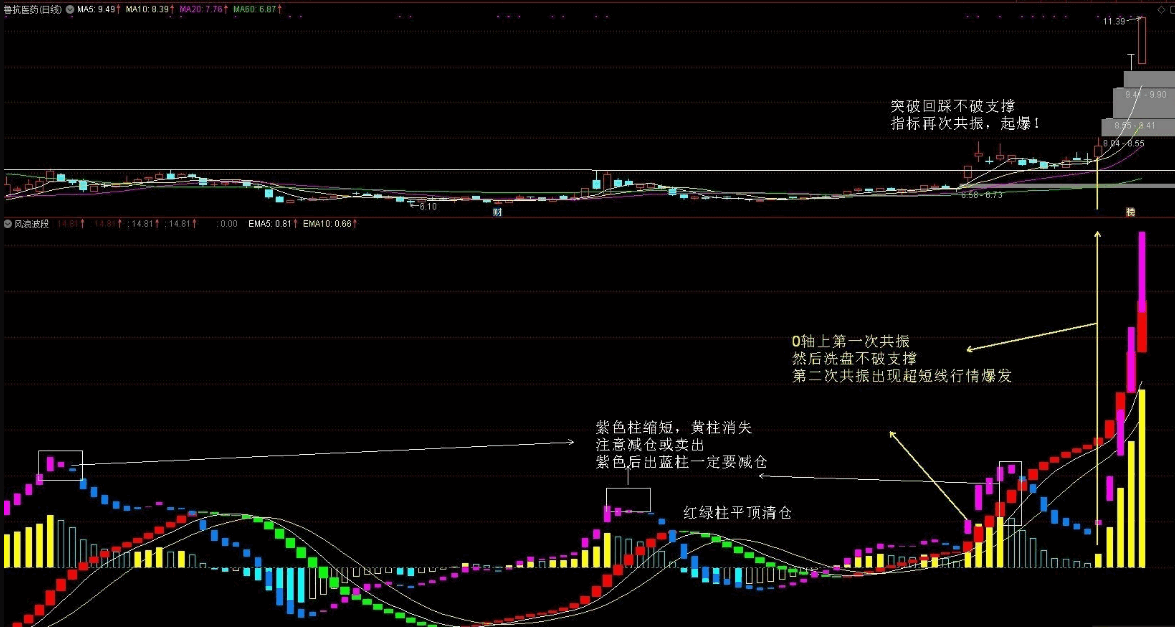
Task: Click the 财 finance marker under the chart
Action: point(496,212)
